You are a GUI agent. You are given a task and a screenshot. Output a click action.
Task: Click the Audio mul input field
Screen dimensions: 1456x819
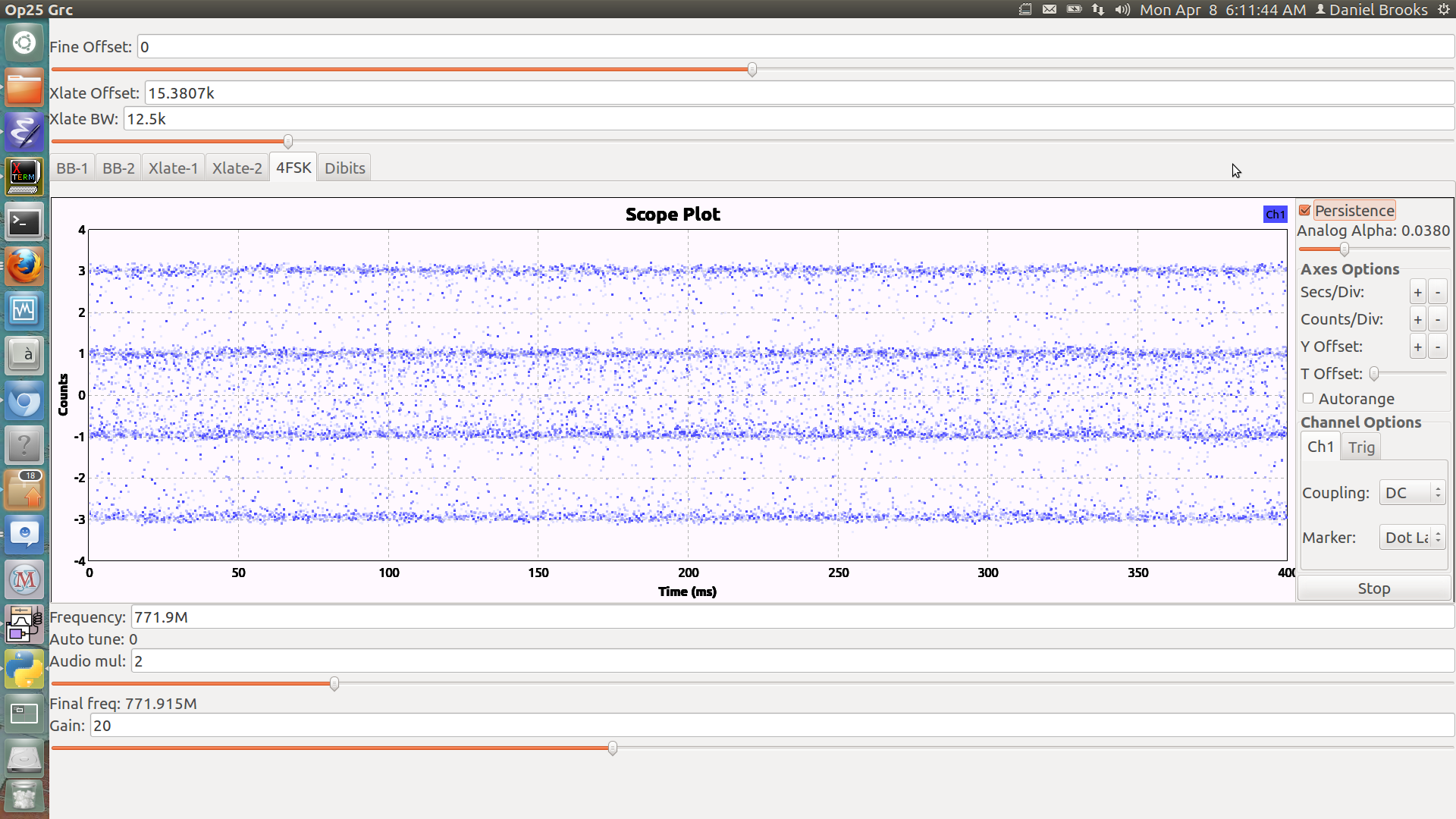pos(792,661)
